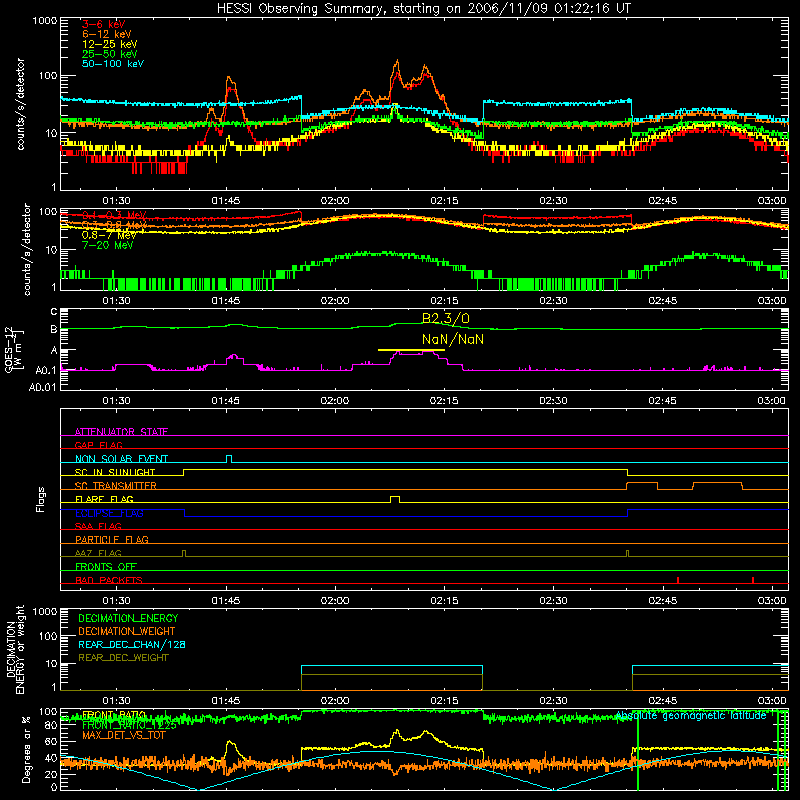Click "02:45" tick under the decimation panel
800x800 pixels.
point(662,701)
